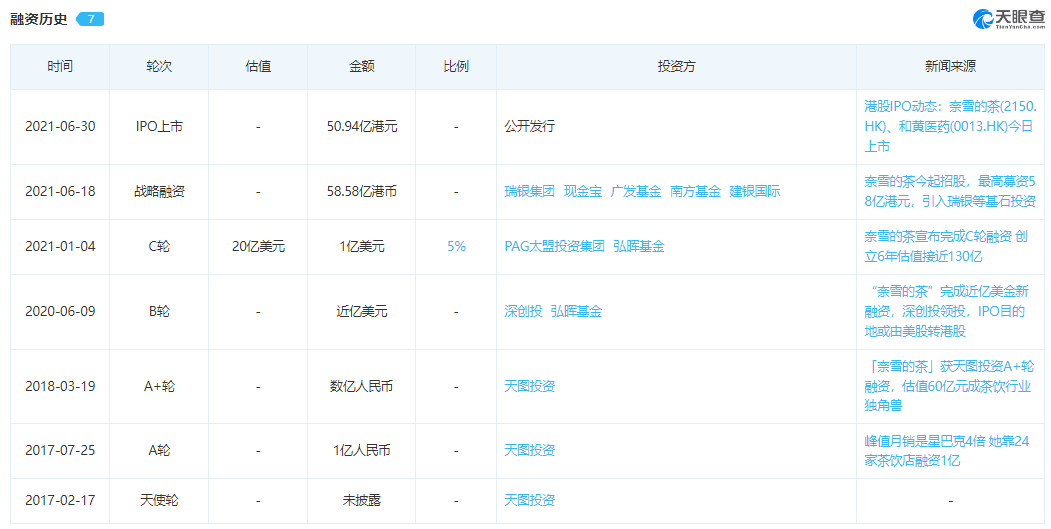Open investor link 瑞银集团
Image resolution: width=1051 pixels, height=529 pixels.
pos(530,192)
